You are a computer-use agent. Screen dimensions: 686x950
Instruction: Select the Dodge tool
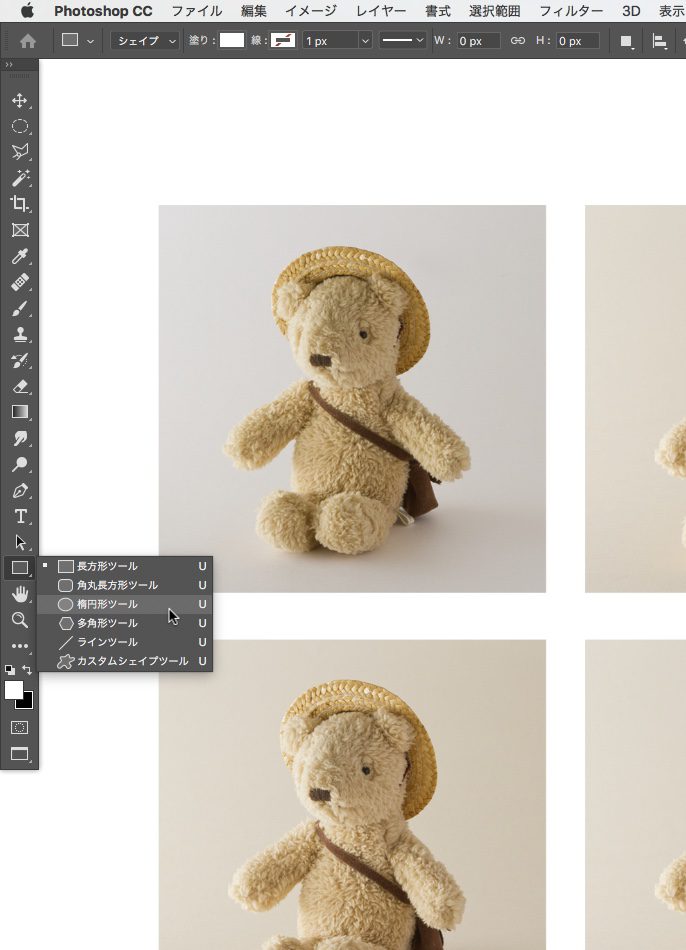19,464
